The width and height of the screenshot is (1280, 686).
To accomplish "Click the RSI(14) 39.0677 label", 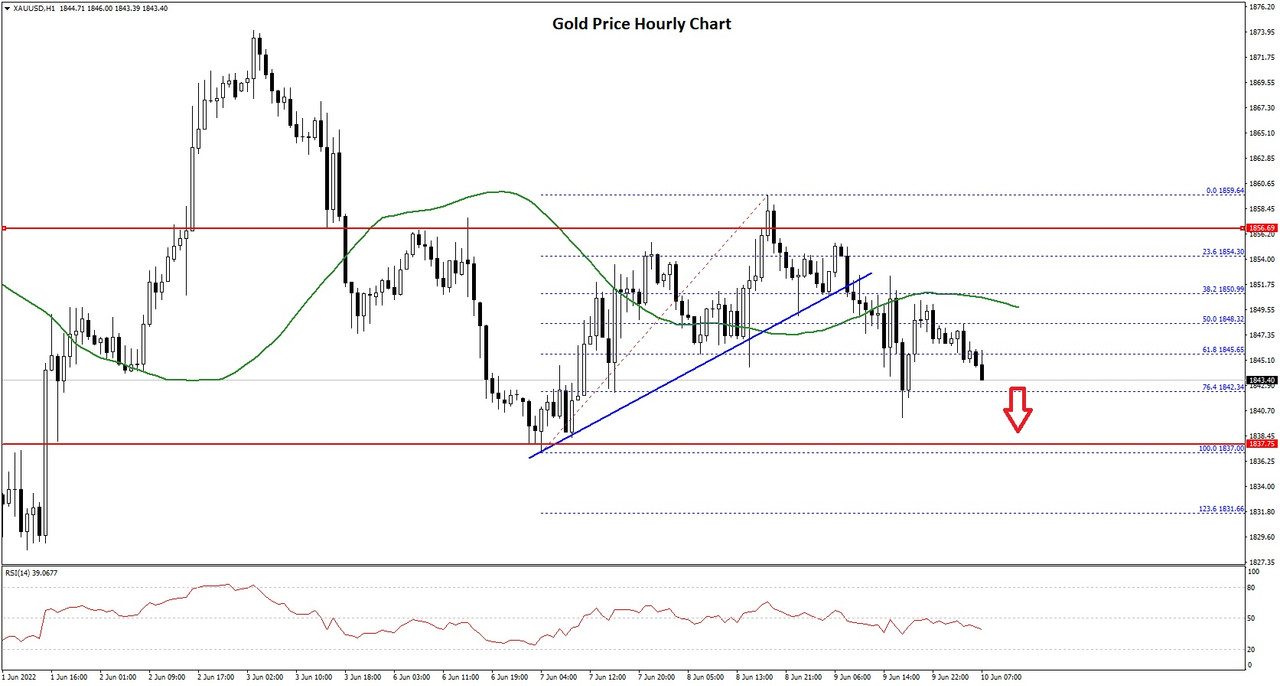I will point(31,573).
